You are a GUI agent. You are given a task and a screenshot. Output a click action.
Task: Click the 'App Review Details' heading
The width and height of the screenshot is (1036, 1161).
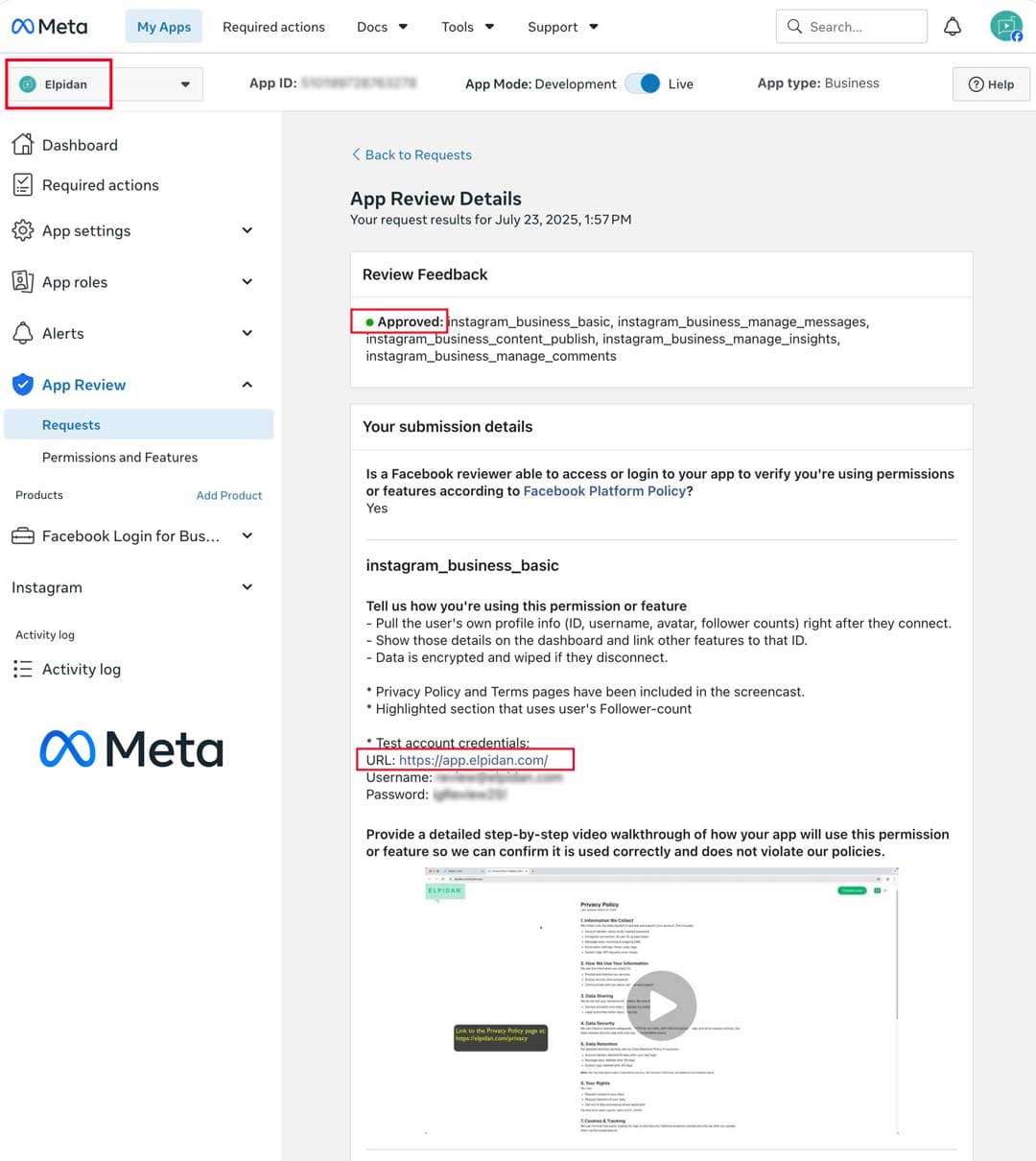click(436, 199)
